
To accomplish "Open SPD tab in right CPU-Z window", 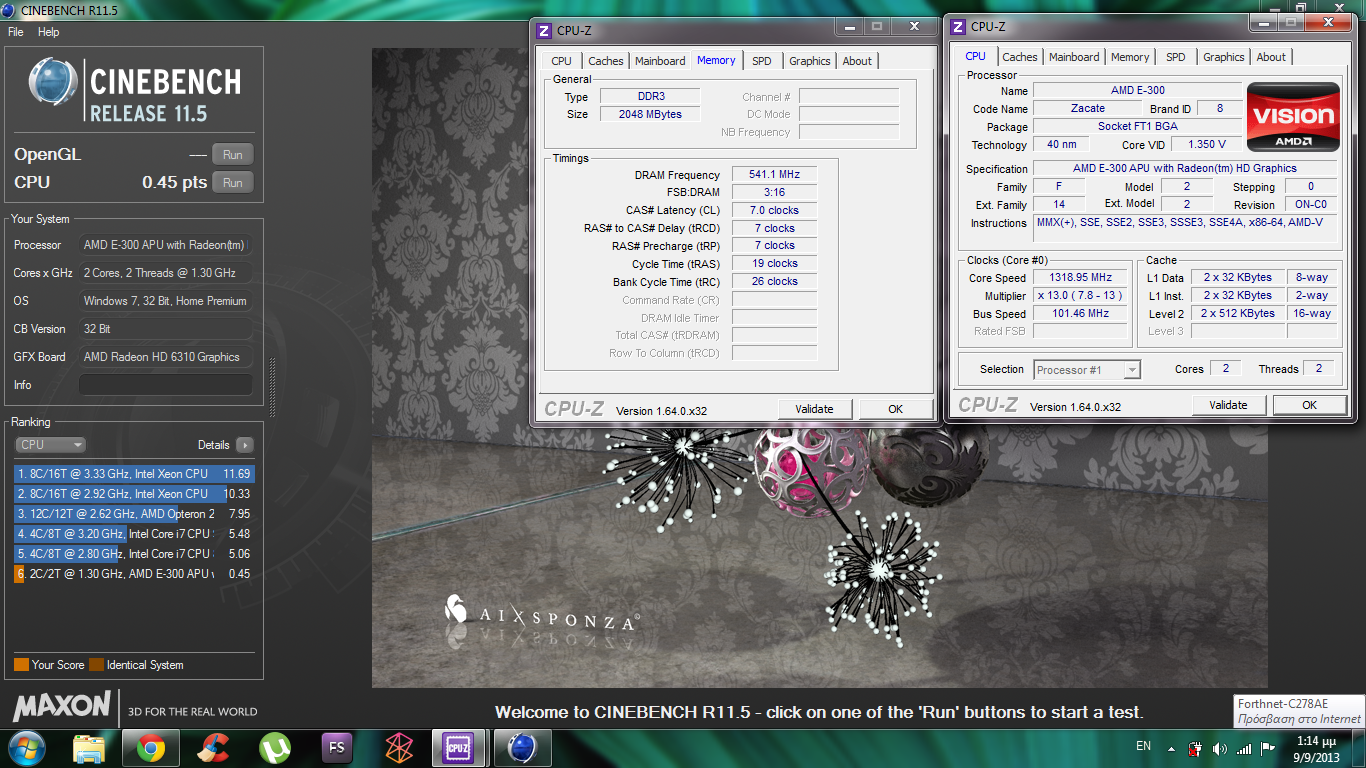I will pyautogui.click(x=1176, y=57).
